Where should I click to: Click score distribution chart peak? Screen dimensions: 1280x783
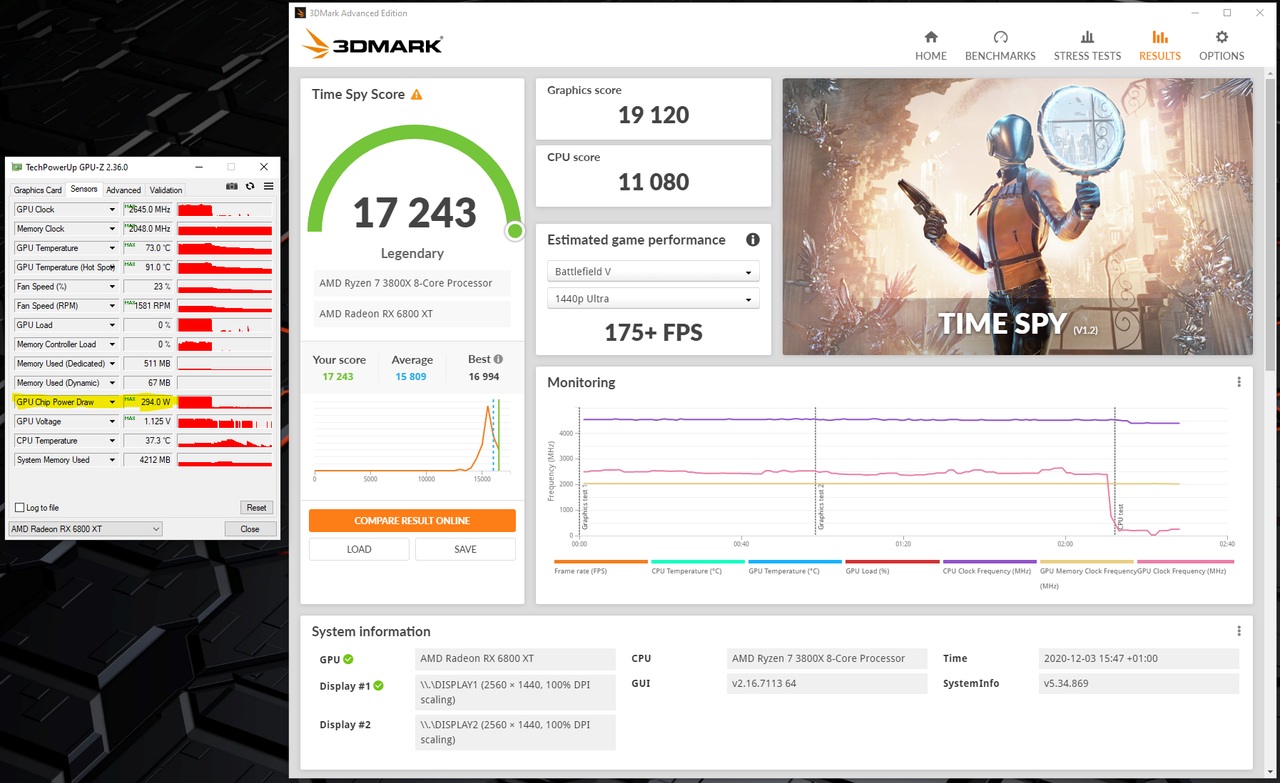click(x=489, y=406)
